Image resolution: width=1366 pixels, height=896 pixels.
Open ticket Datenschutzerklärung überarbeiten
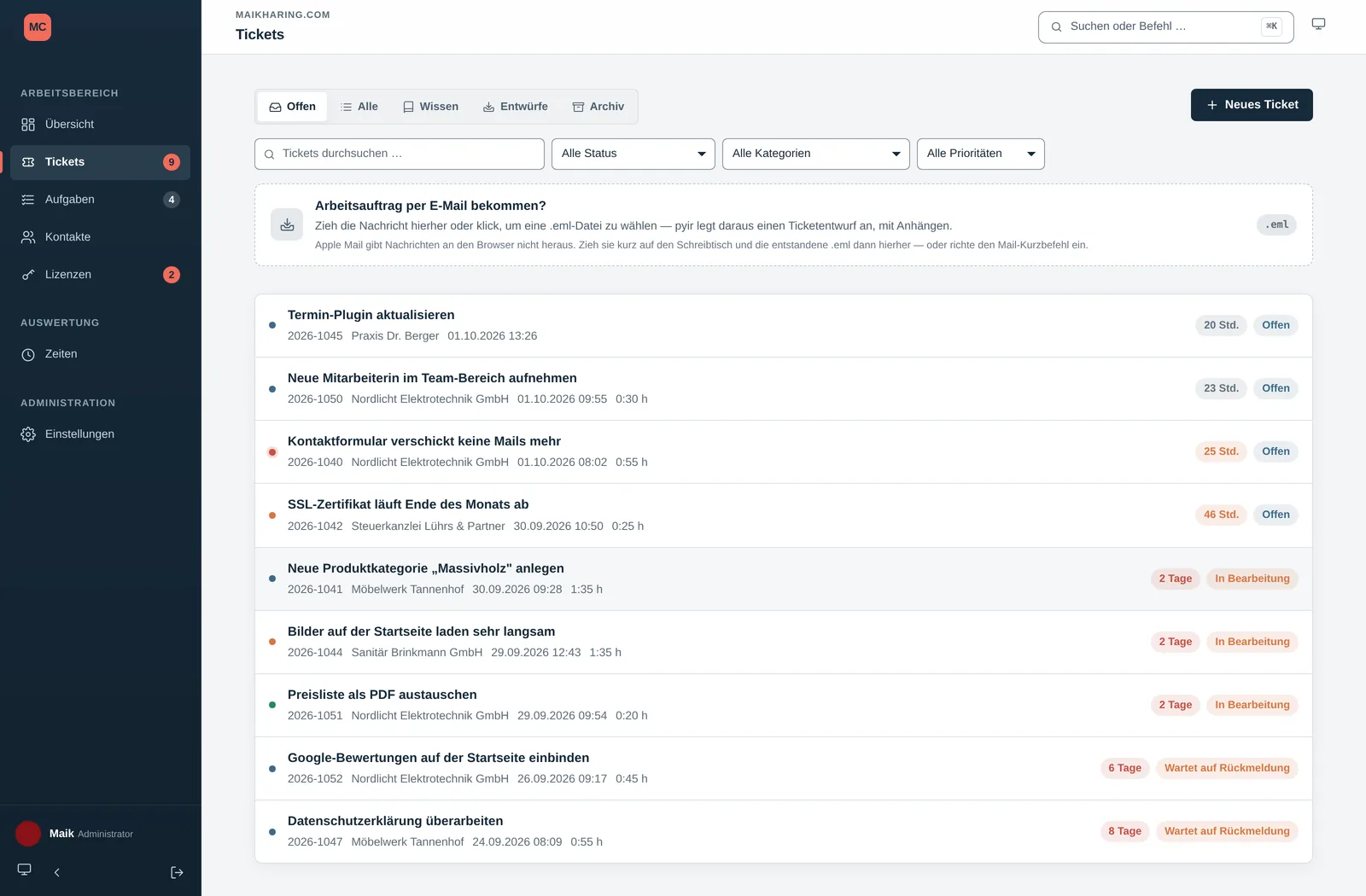pos(784,832)
